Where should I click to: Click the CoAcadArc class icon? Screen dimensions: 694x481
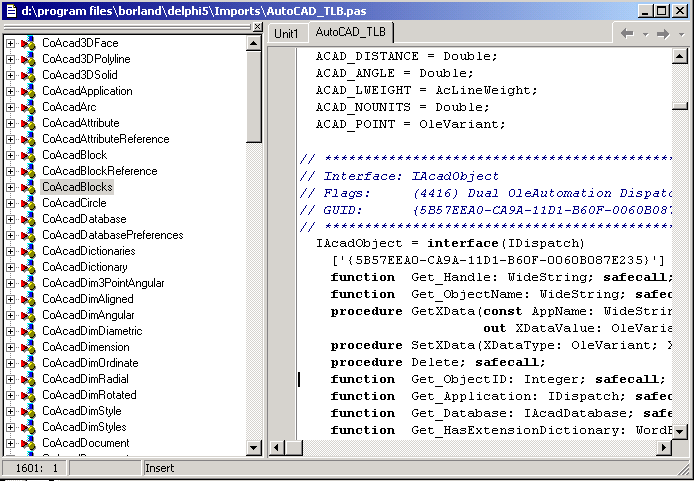point(28,107)
